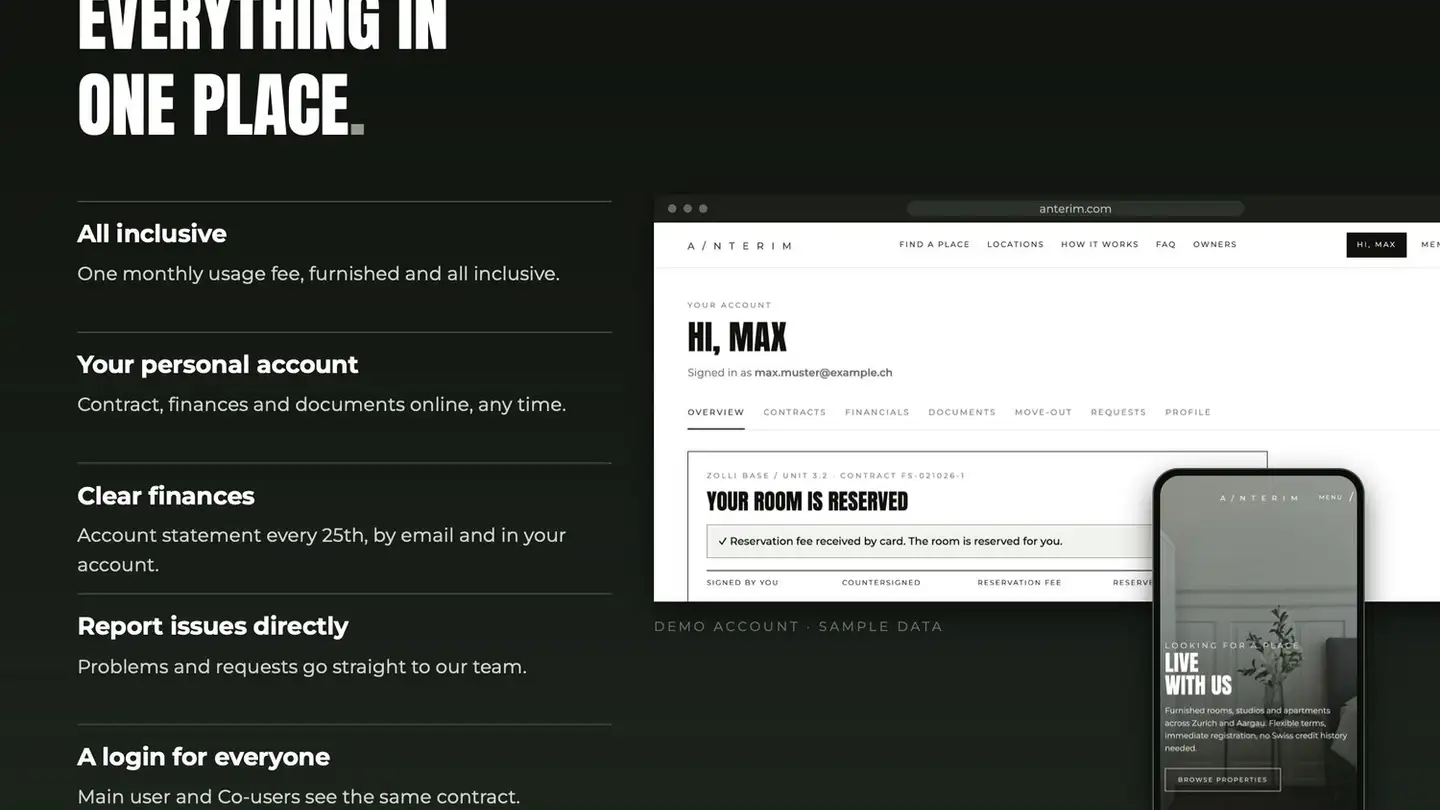This screenshot has width=1440, height=810.
Task: Click the reservation fee confirmation notice
Action: [x=930, y=541]
